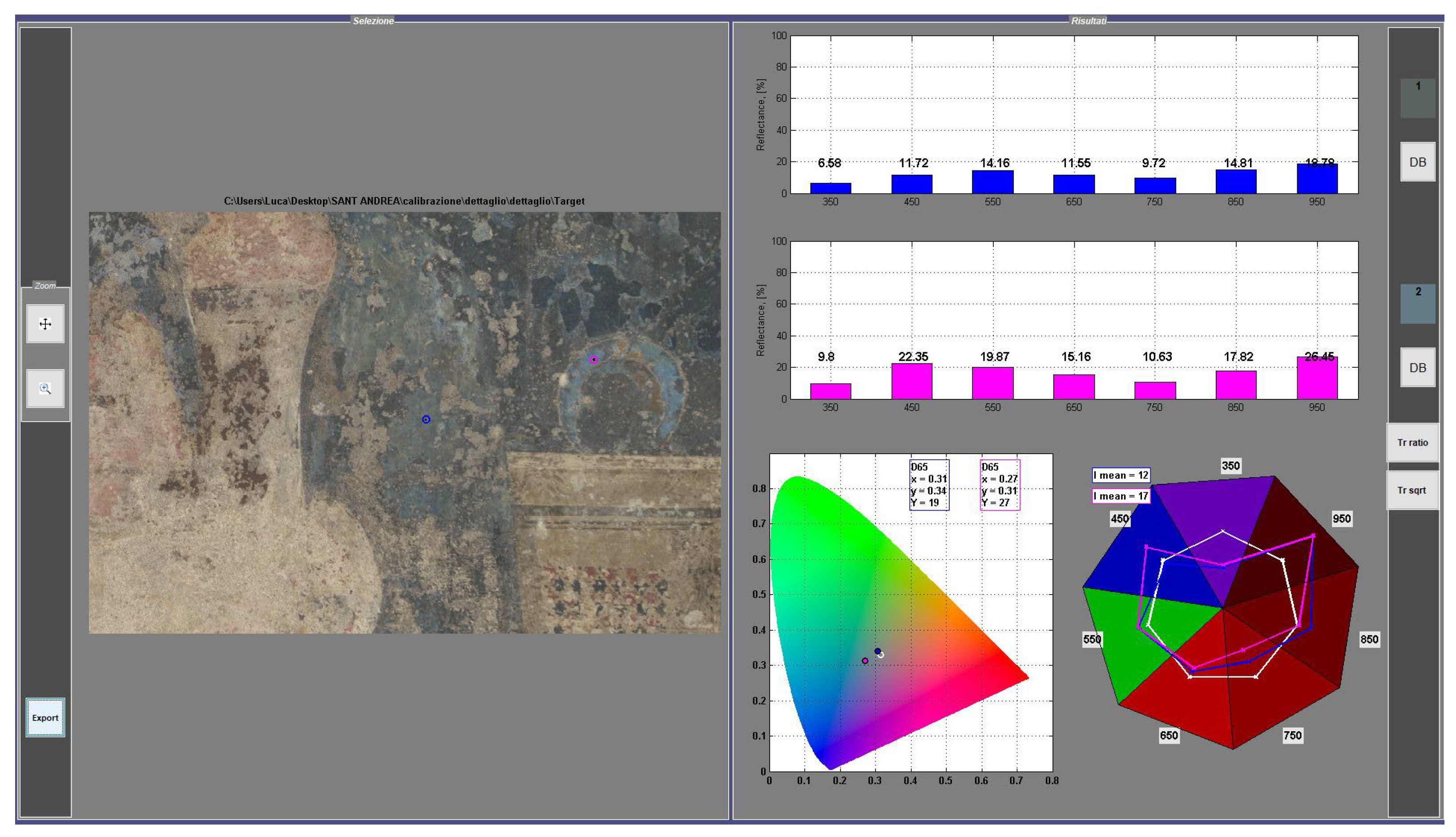Image resolution: width=1456 pixels, height=837 pixels.
Task: Click the blue D65 x=0.31 info box
Action: (928, 485)
